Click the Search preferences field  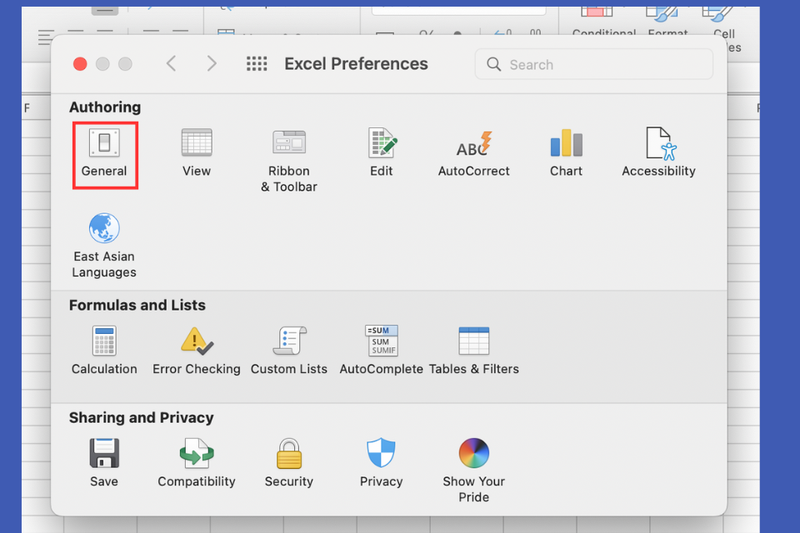coord(594,64)
